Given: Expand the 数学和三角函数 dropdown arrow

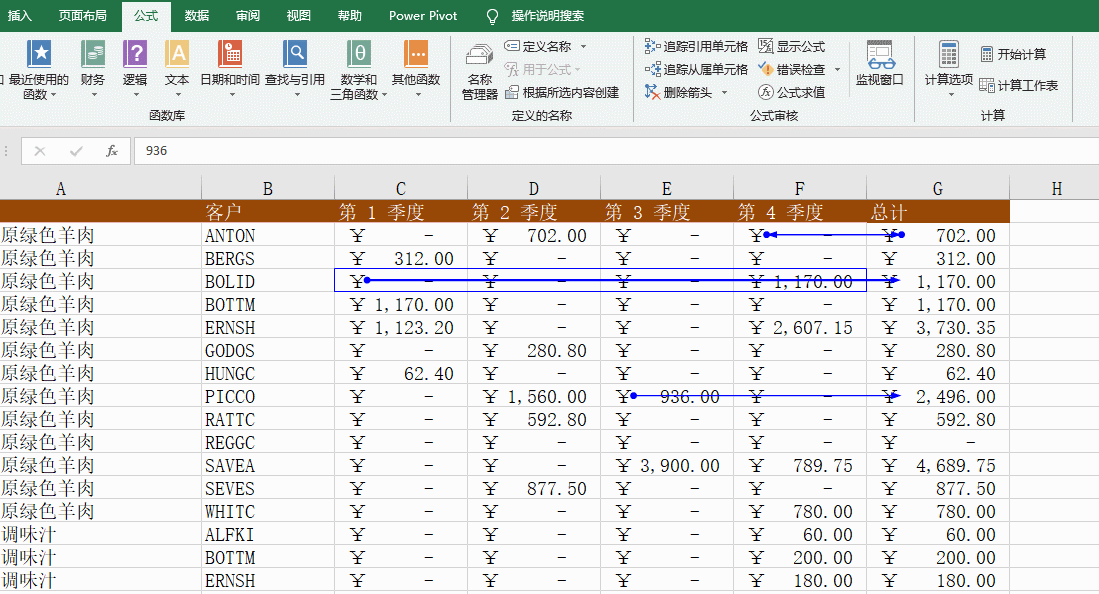Looking at the screenshot, I should point(384,95).
